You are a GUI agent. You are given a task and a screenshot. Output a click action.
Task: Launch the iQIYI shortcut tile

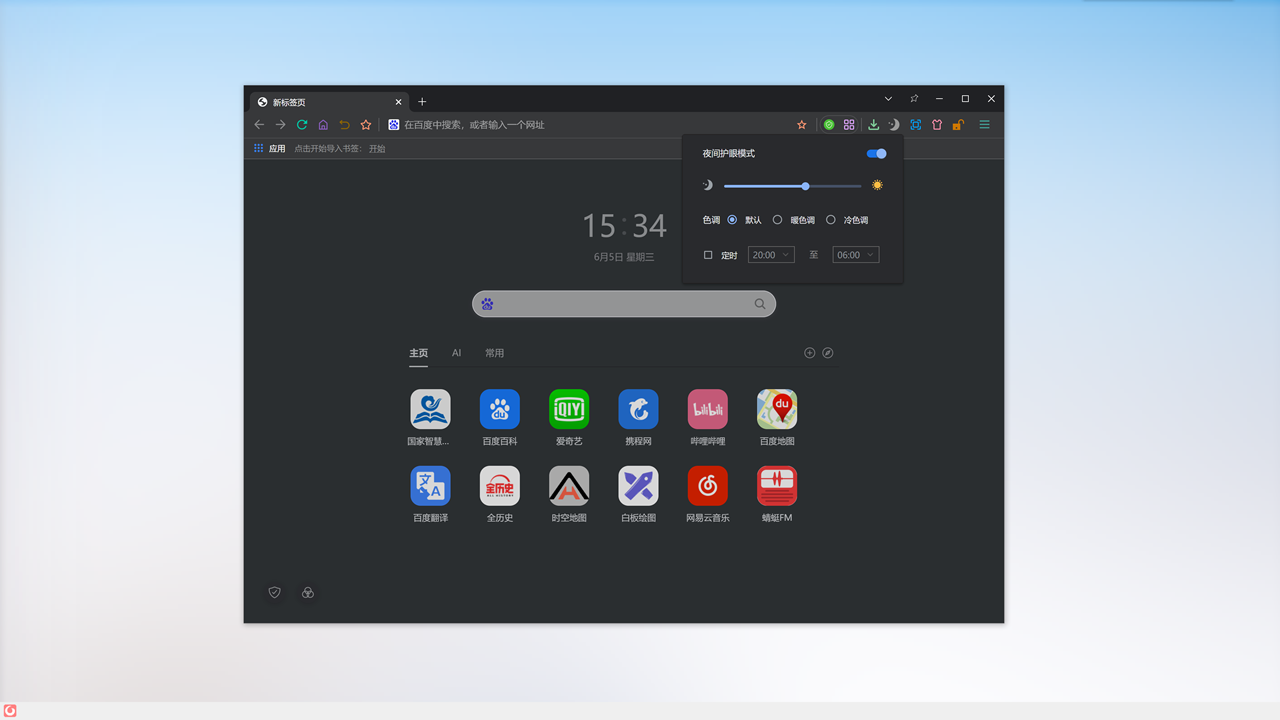pyautogui.click(x=569, y=409)
